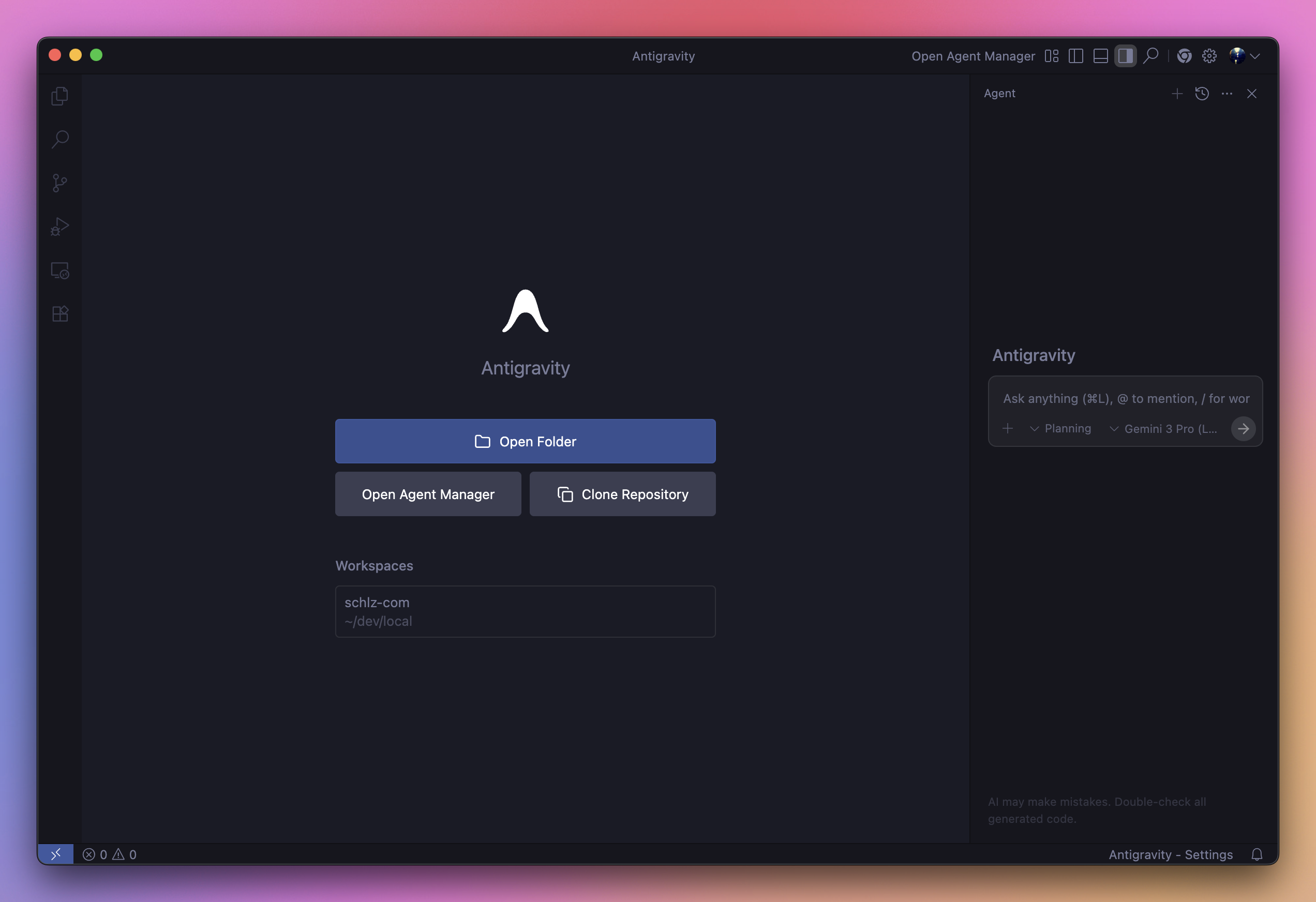Open the Explorer view in the activity bar
The height and width of the screenshot is (902, 1316).
point(59,96)
